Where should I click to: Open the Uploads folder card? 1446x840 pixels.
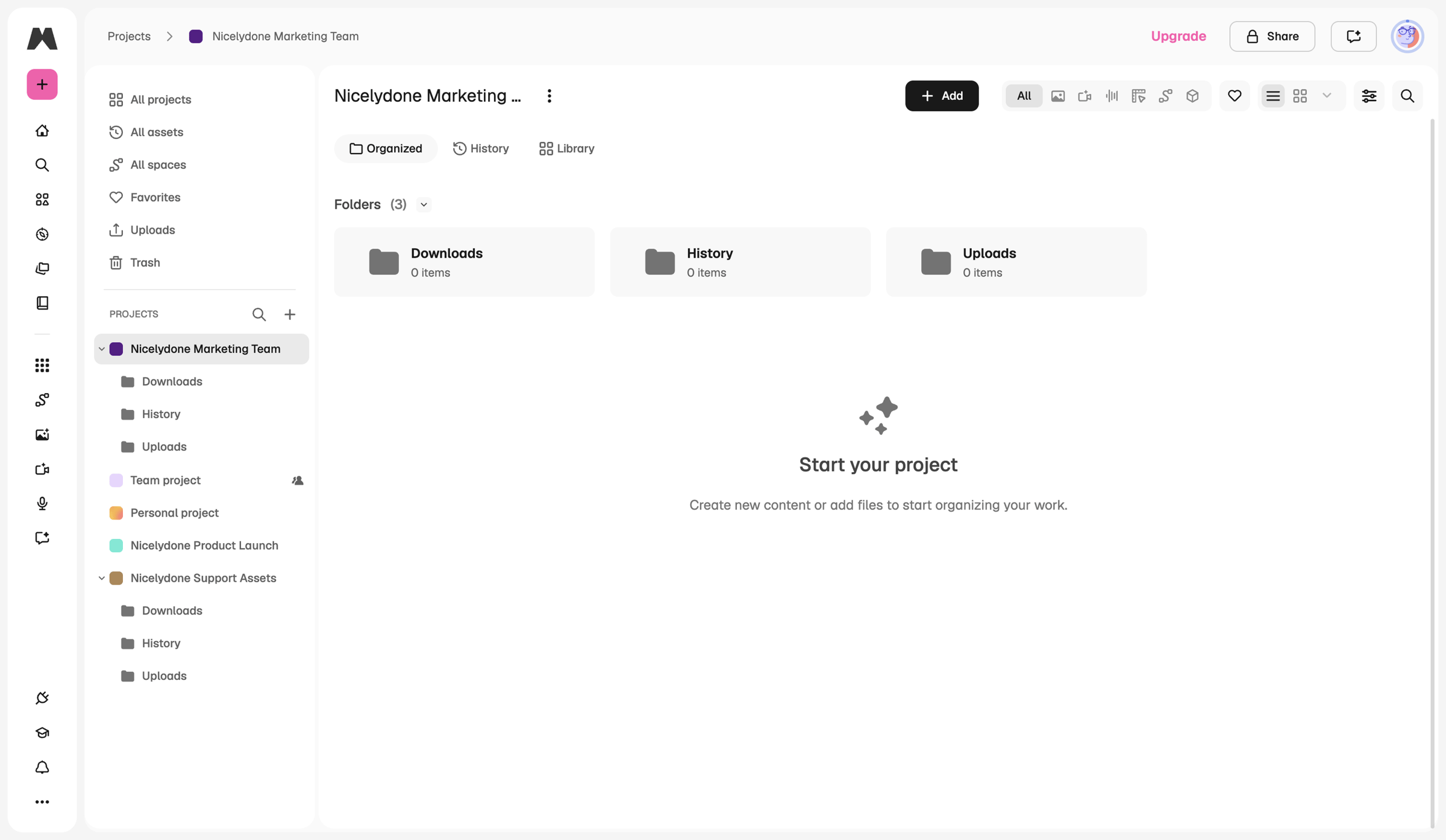pyautogui.click(x=1016, y=262)
